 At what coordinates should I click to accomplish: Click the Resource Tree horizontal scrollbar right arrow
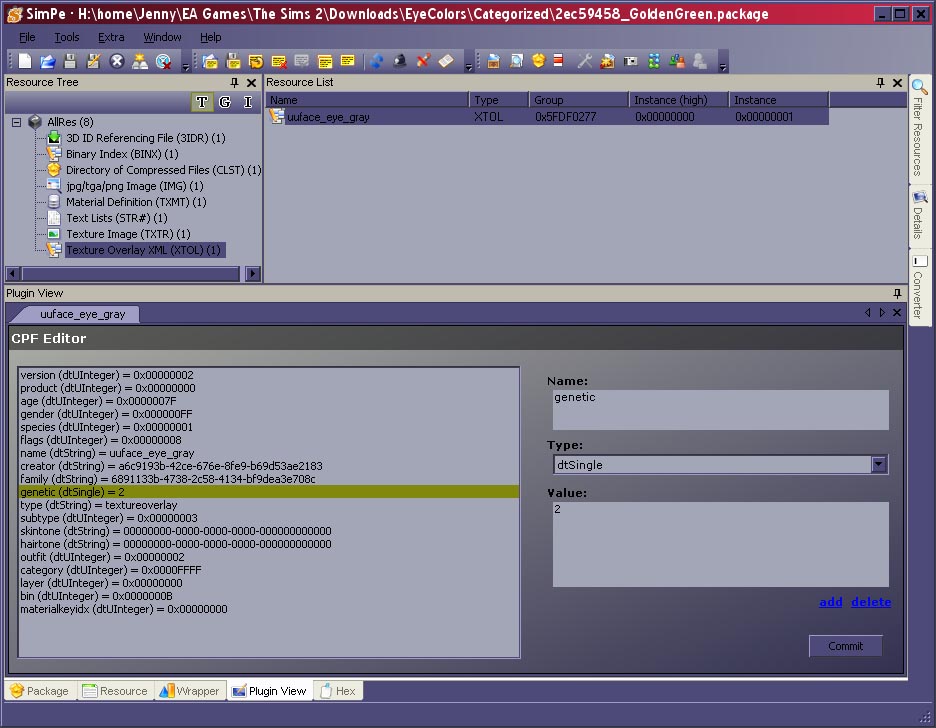point(252,274)
